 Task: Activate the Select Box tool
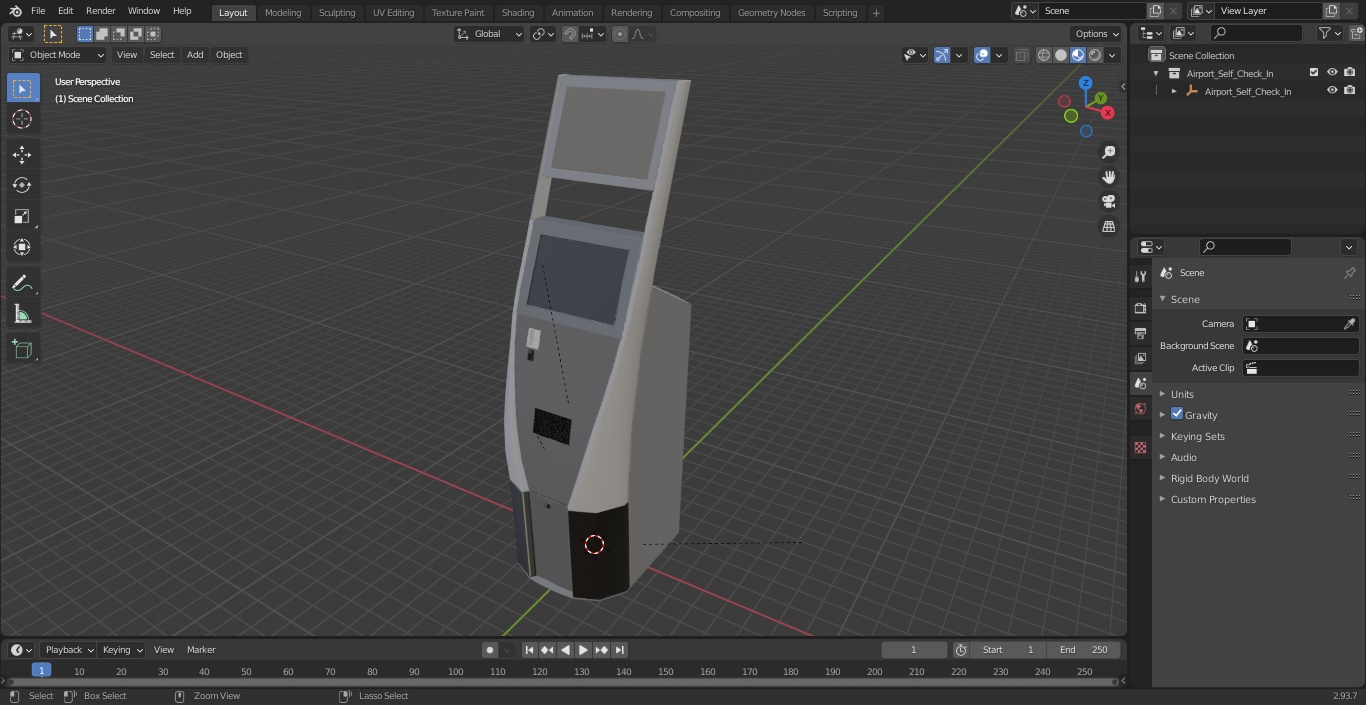(22, 88)
